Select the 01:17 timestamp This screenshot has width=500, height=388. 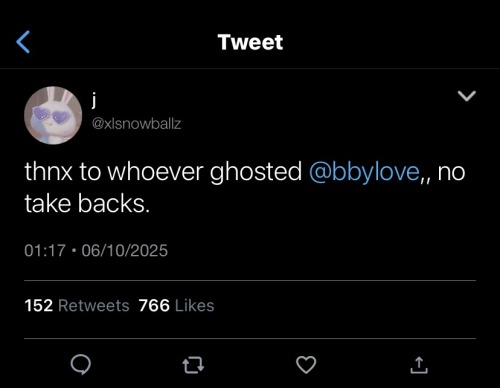(45, 251)
